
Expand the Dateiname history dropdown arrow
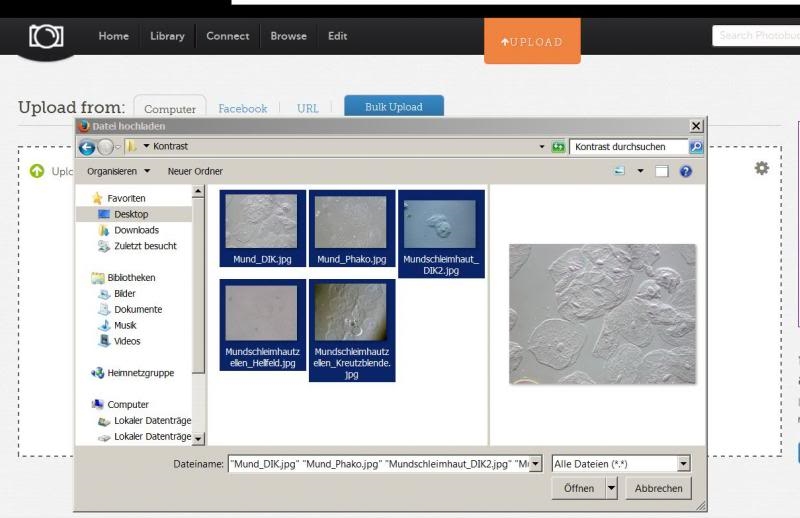point(536,464)
